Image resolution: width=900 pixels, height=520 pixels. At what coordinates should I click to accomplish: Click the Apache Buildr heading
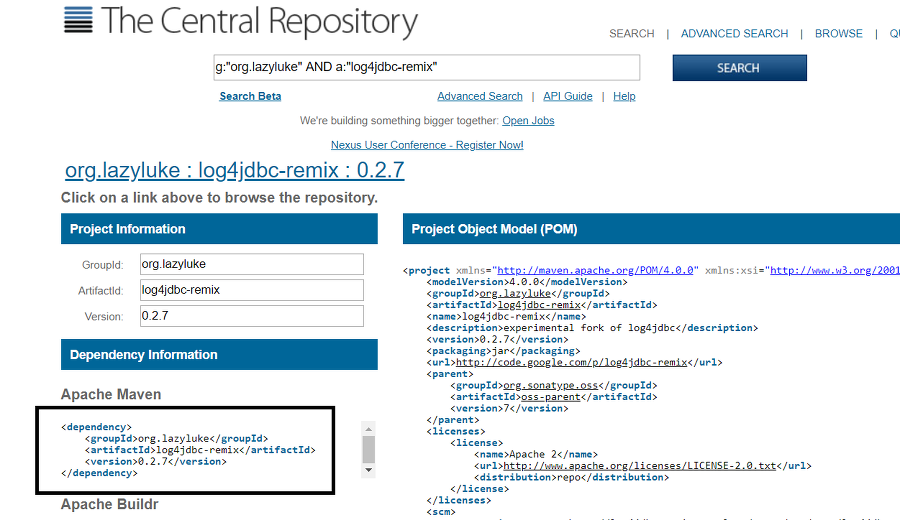point(110,504)
